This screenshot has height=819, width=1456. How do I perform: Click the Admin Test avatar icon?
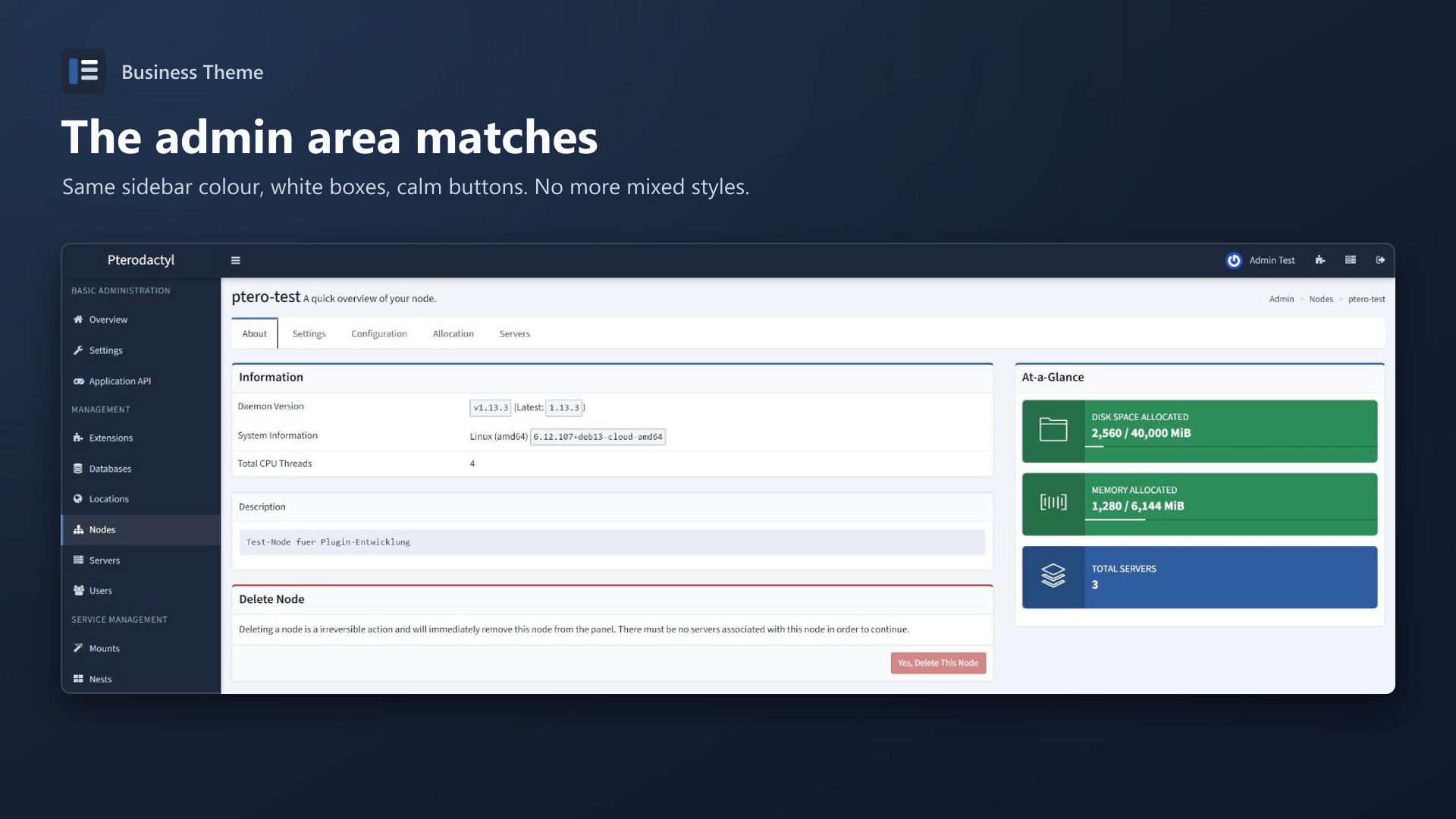pos(1234,260)
